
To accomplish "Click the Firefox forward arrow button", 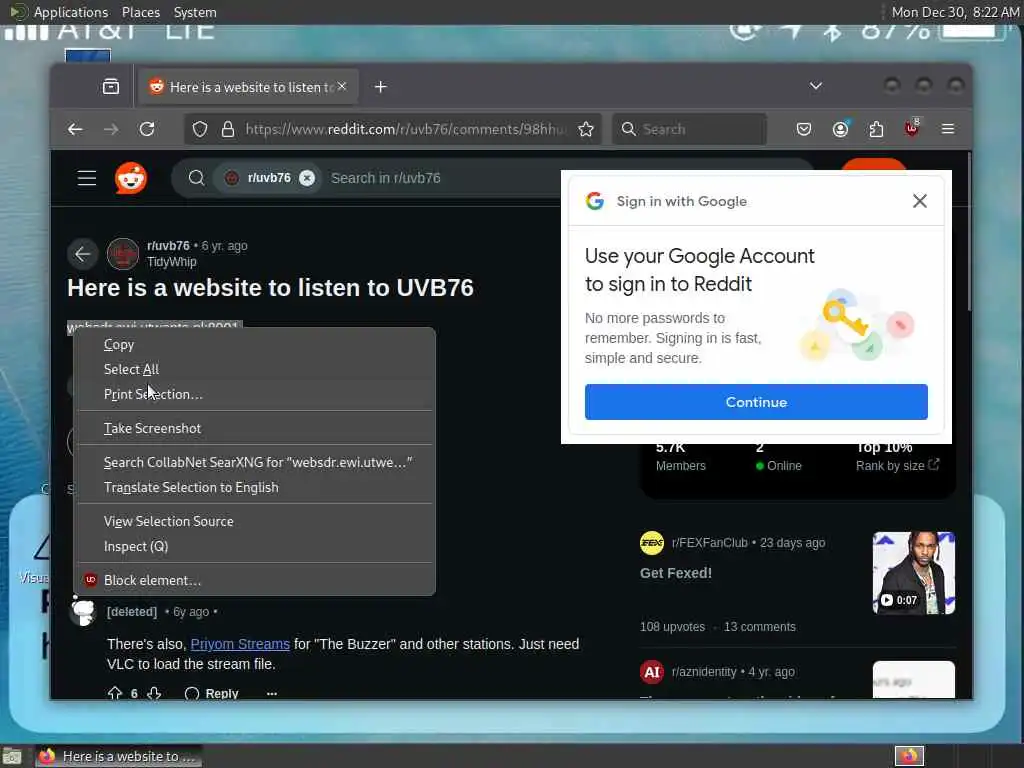I will pos(111,129).
